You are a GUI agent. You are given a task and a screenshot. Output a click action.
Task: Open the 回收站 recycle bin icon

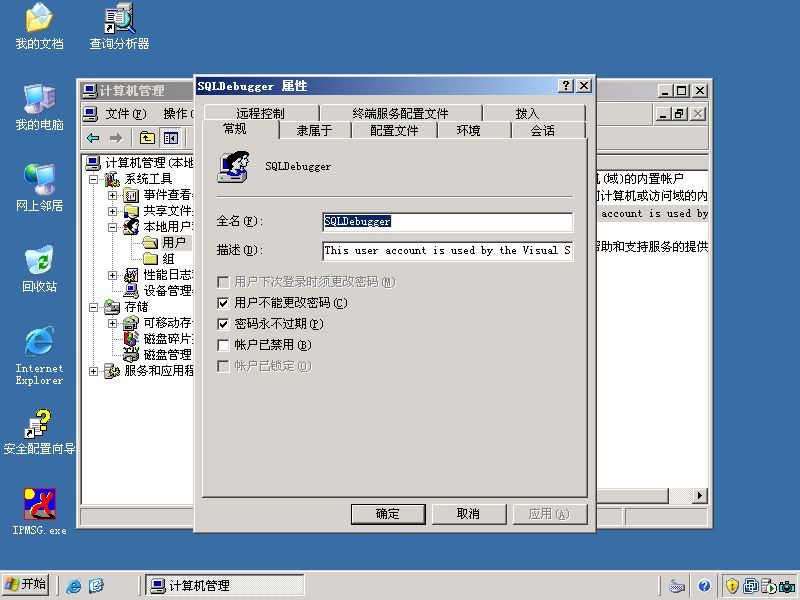coord(39,269)
